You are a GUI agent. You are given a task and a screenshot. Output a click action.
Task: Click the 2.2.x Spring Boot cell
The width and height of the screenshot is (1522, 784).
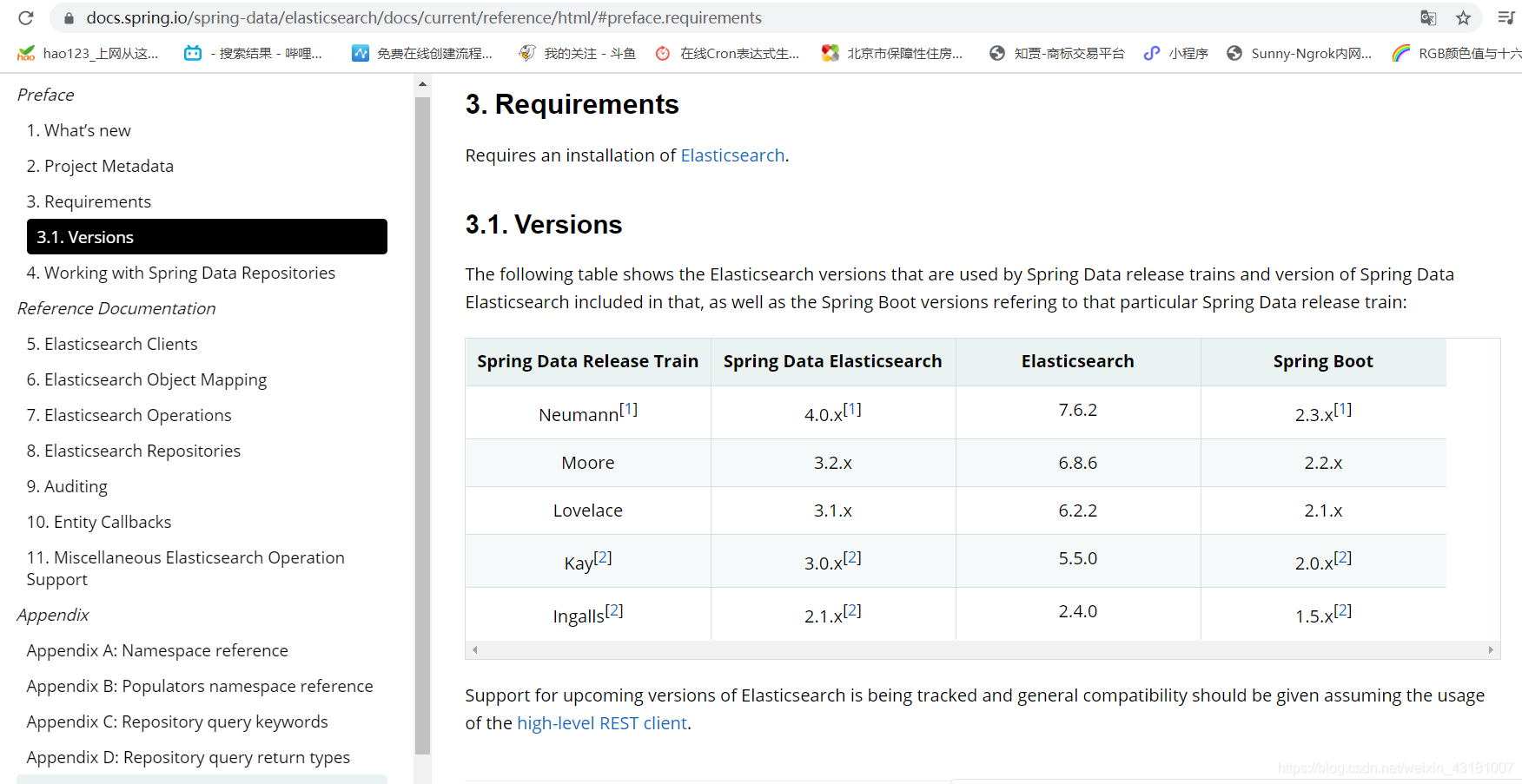click(1323, 463)
